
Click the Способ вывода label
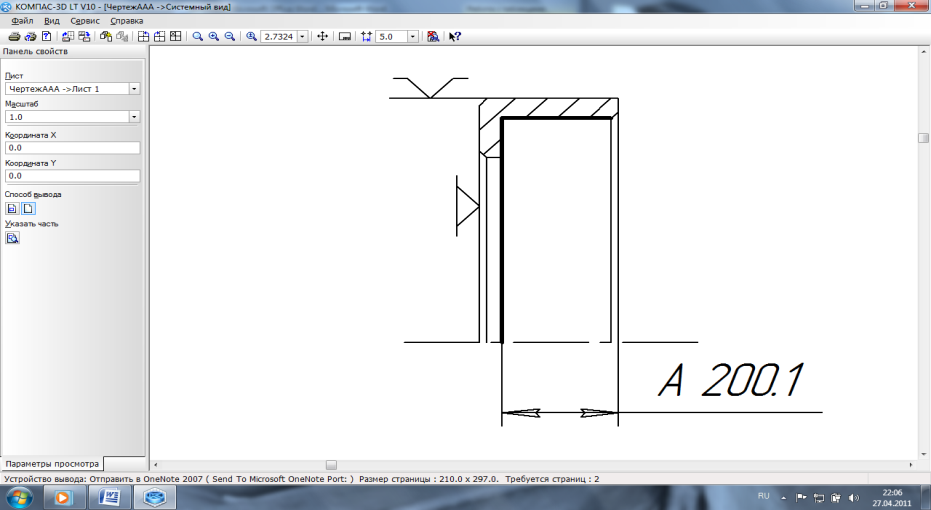[x=33, y=194]
